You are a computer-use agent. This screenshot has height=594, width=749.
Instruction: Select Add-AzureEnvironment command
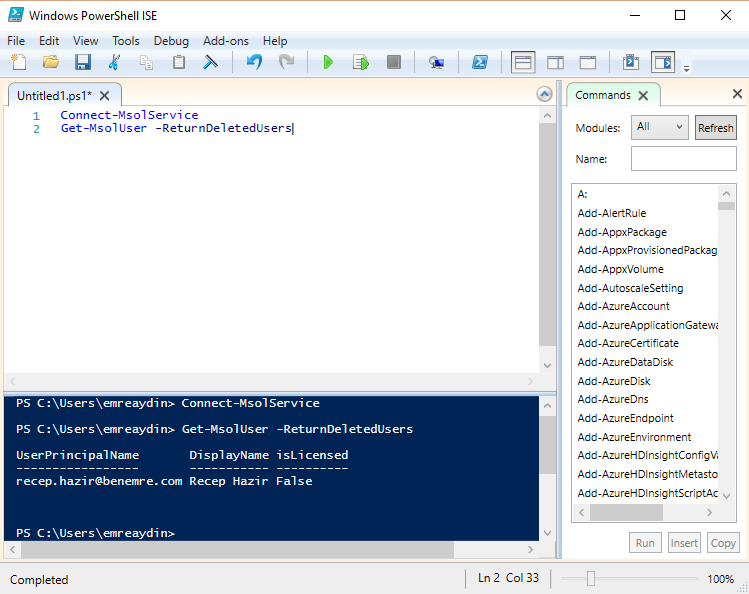click(x=634, y=437)
